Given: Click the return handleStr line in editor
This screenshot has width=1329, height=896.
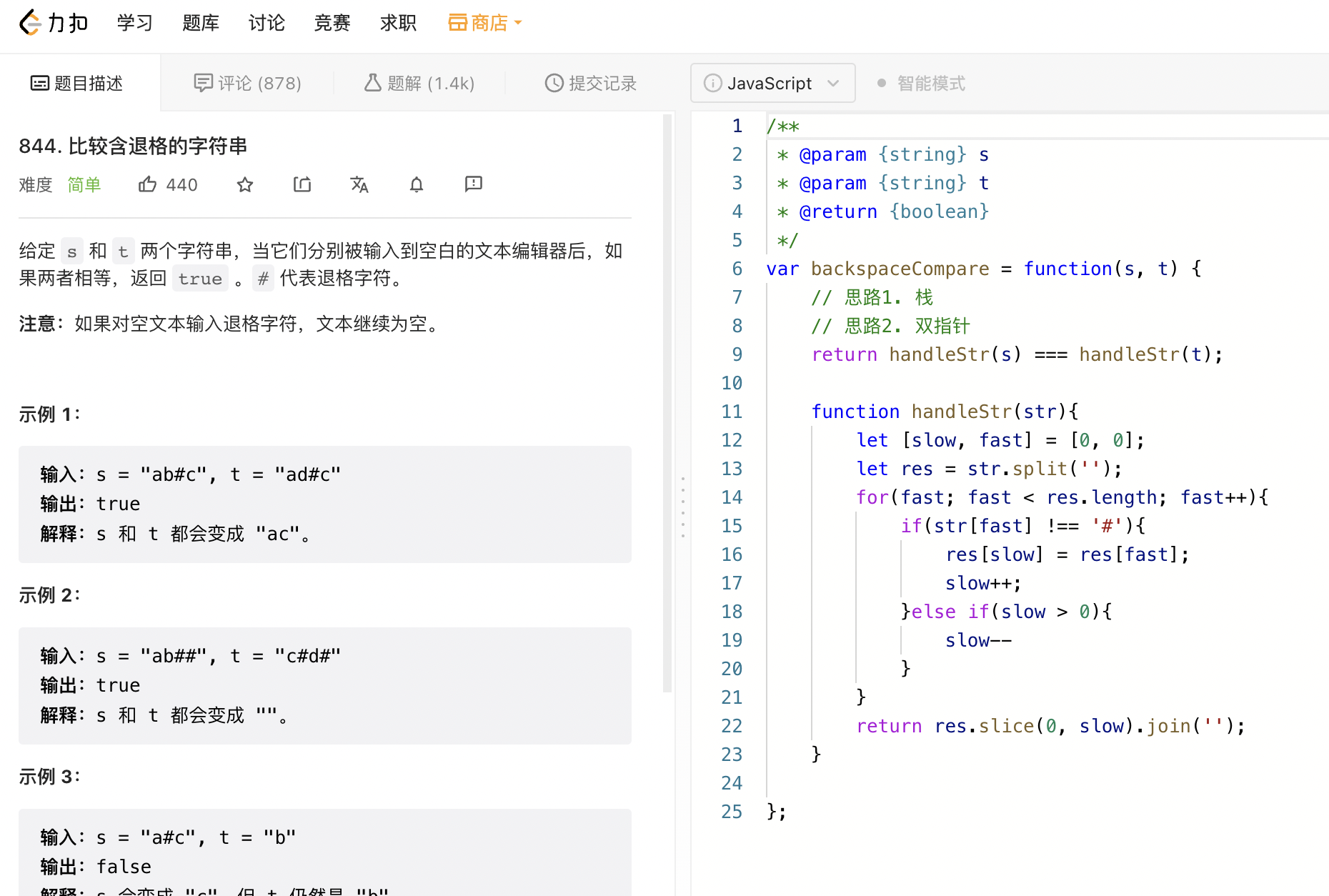Looking at the screenshot, I should coord(1017,354).
